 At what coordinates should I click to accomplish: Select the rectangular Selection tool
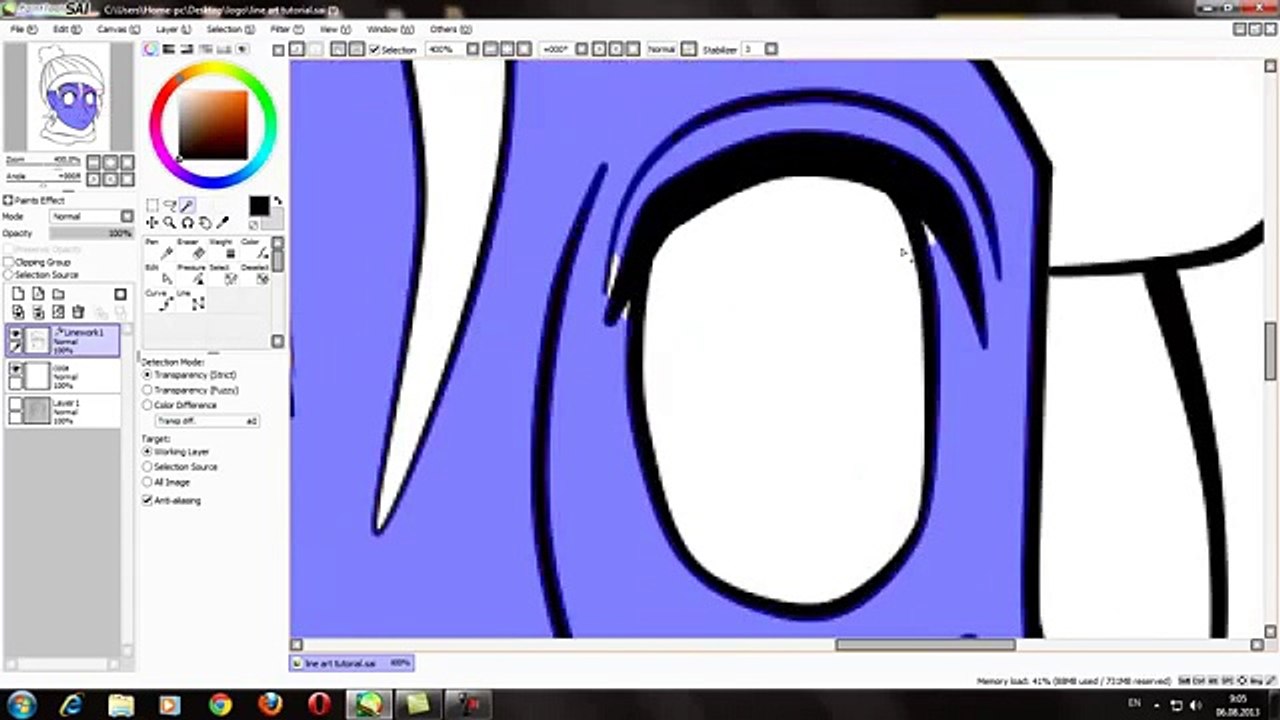point(152,204)
